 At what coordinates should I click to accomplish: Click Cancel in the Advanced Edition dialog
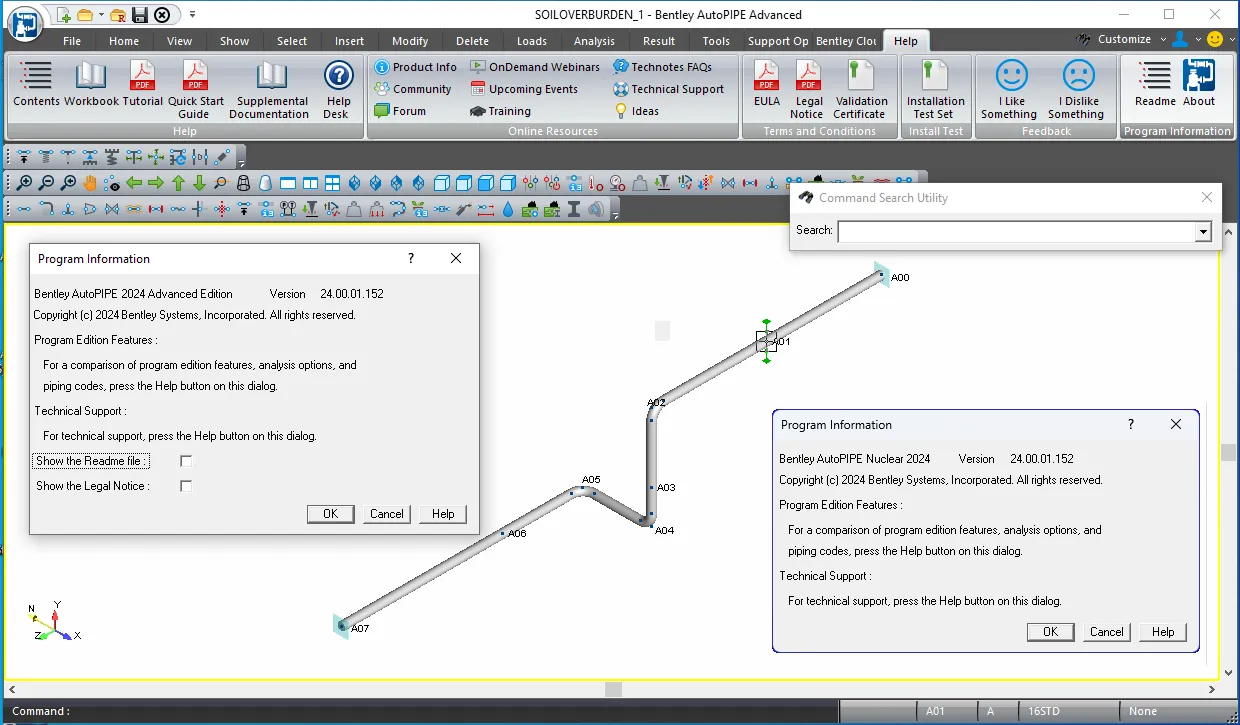387,514
